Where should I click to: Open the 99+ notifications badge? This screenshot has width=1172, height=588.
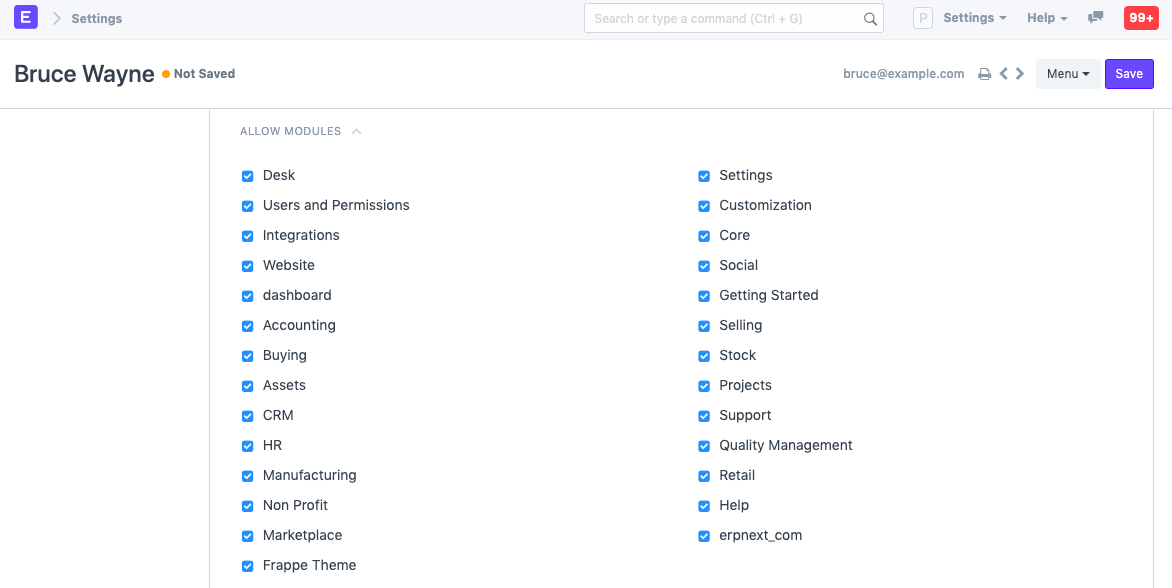pyautogui.click(x=1141, y=18)
